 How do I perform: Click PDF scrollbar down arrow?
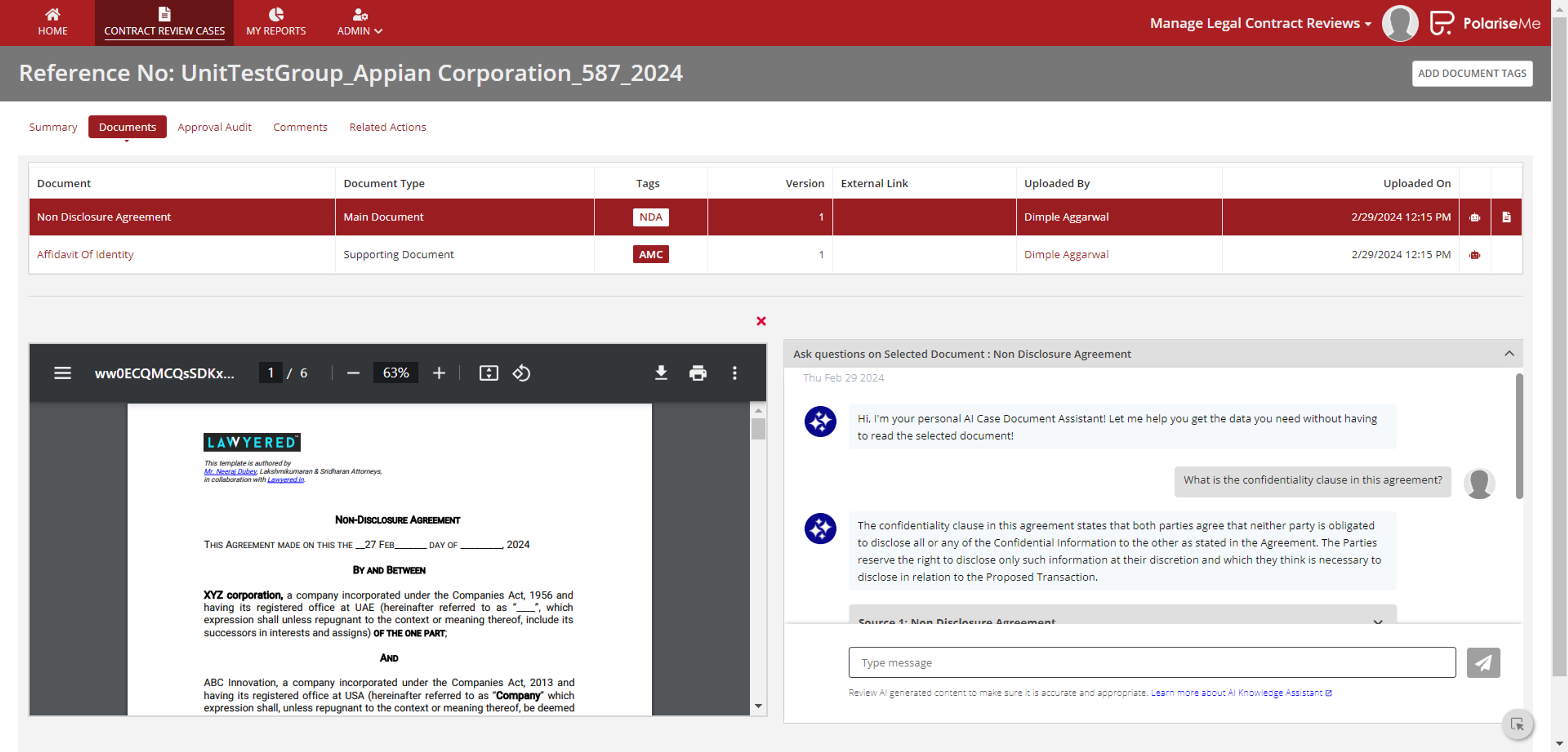(758, 706)
